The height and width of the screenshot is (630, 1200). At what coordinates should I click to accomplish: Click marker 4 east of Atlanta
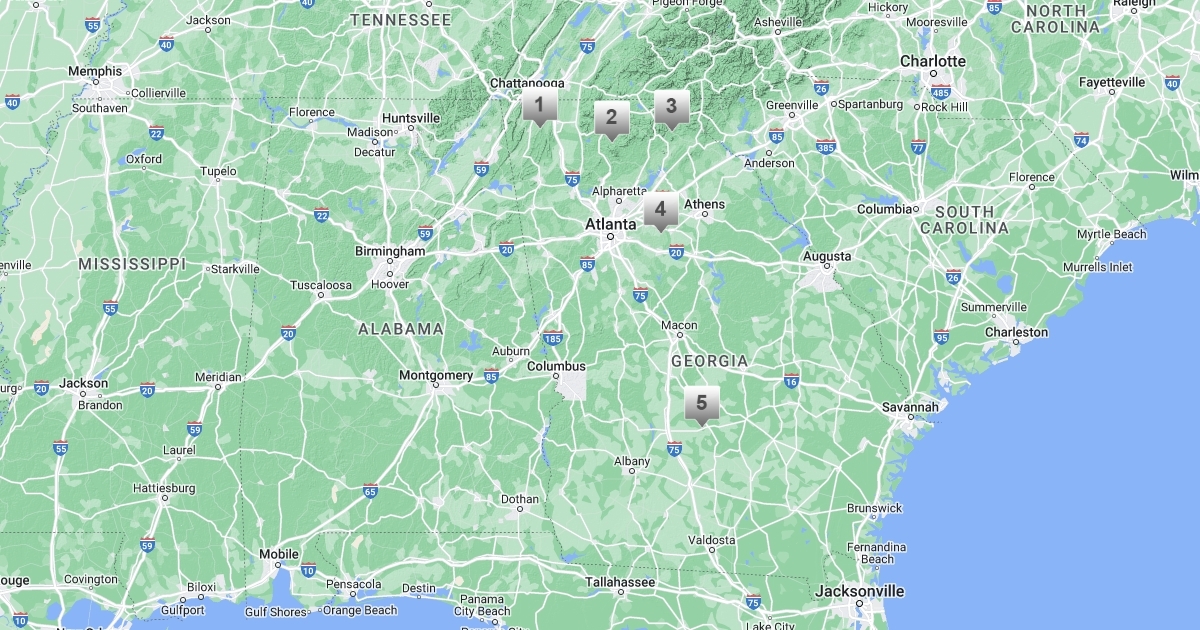coord(660,212)
